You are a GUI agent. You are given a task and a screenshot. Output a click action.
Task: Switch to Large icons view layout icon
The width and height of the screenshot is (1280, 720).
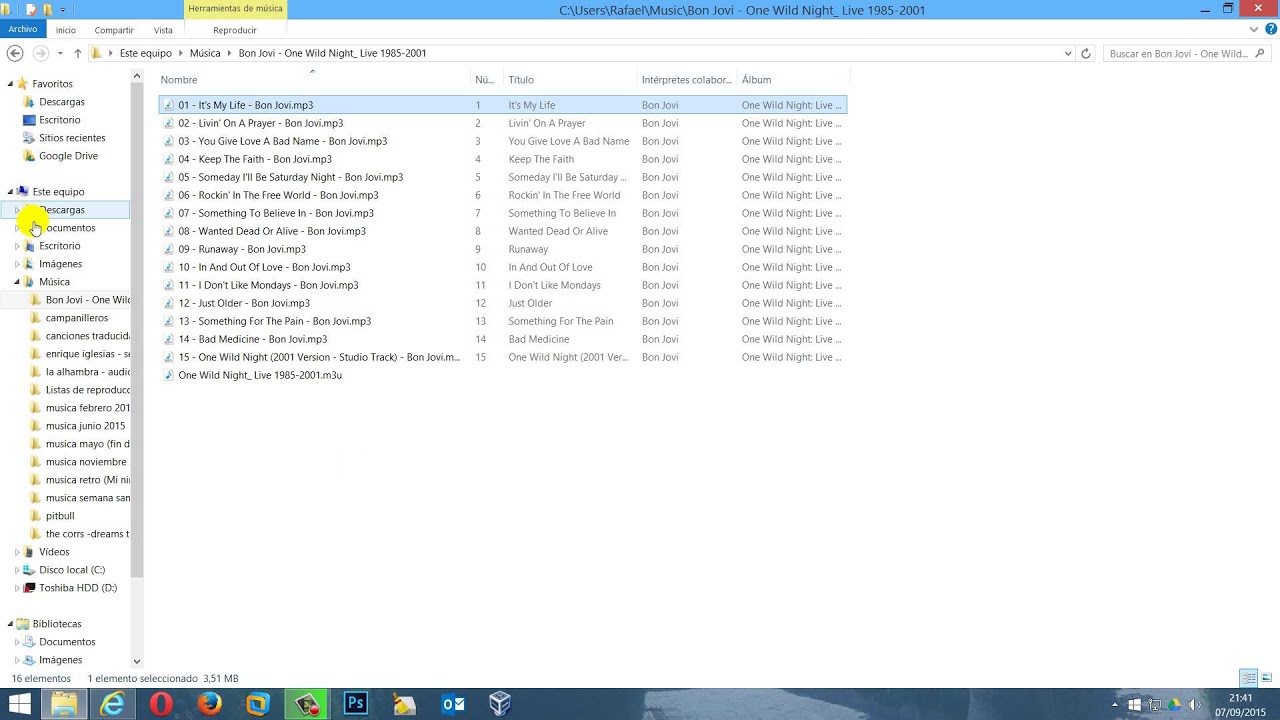click(x=1266, y=678)
